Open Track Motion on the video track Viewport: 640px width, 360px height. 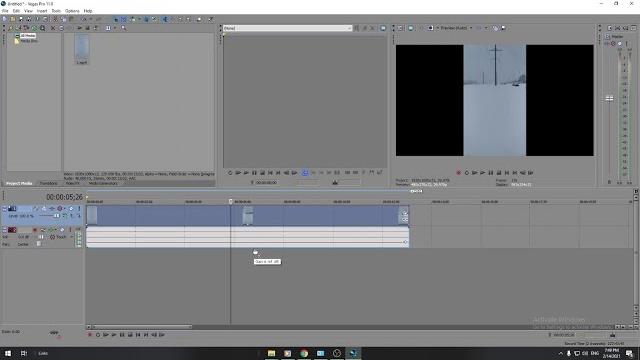44,209
